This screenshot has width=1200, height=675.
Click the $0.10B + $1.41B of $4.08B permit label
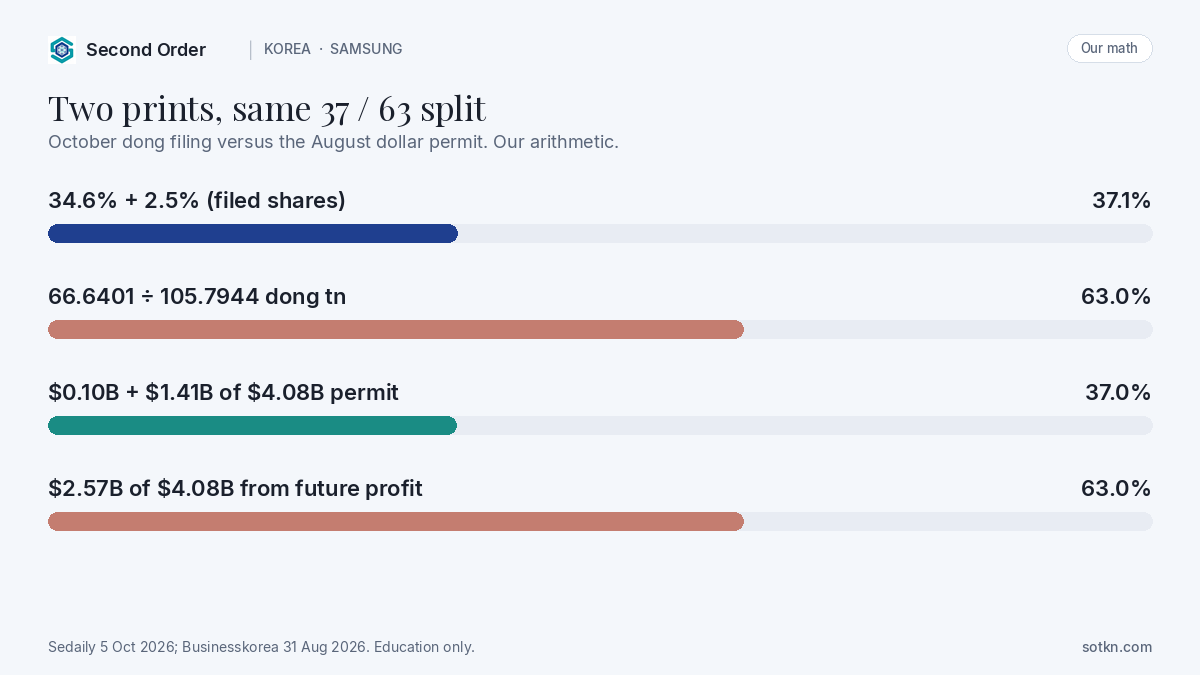[x=223, y=393]
